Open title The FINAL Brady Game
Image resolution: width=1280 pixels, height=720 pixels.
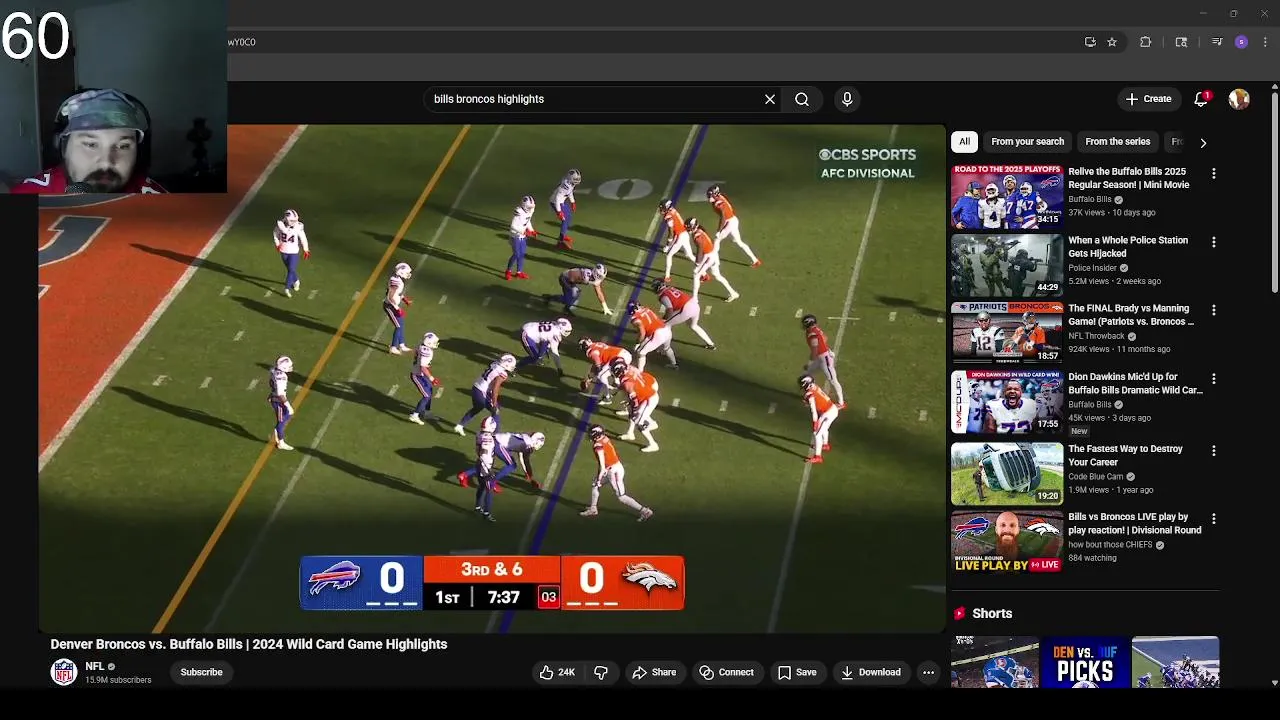point(1131,315)
